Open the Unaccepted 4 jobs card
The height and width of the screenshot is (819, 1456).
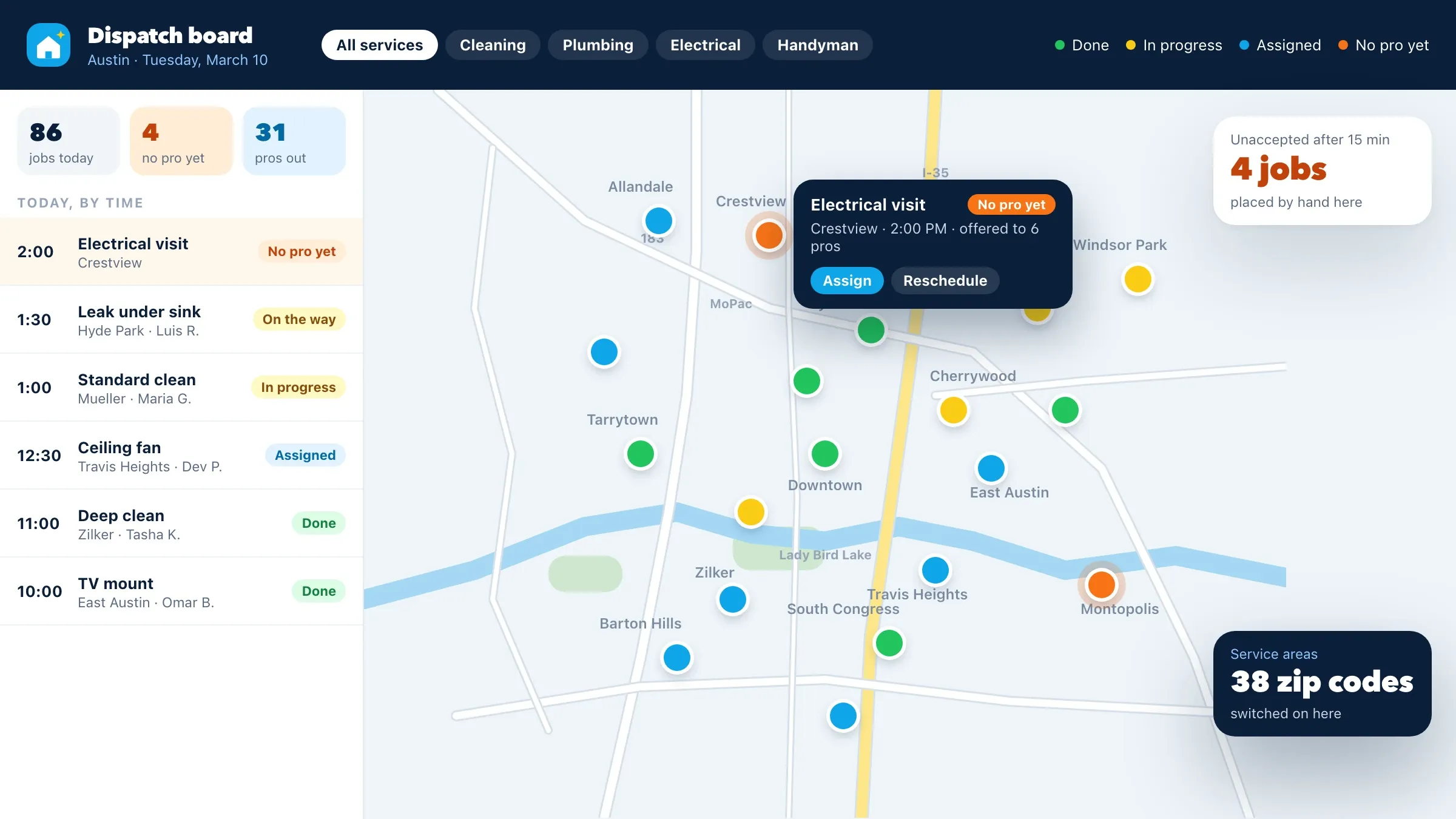tap(1323, 171)
